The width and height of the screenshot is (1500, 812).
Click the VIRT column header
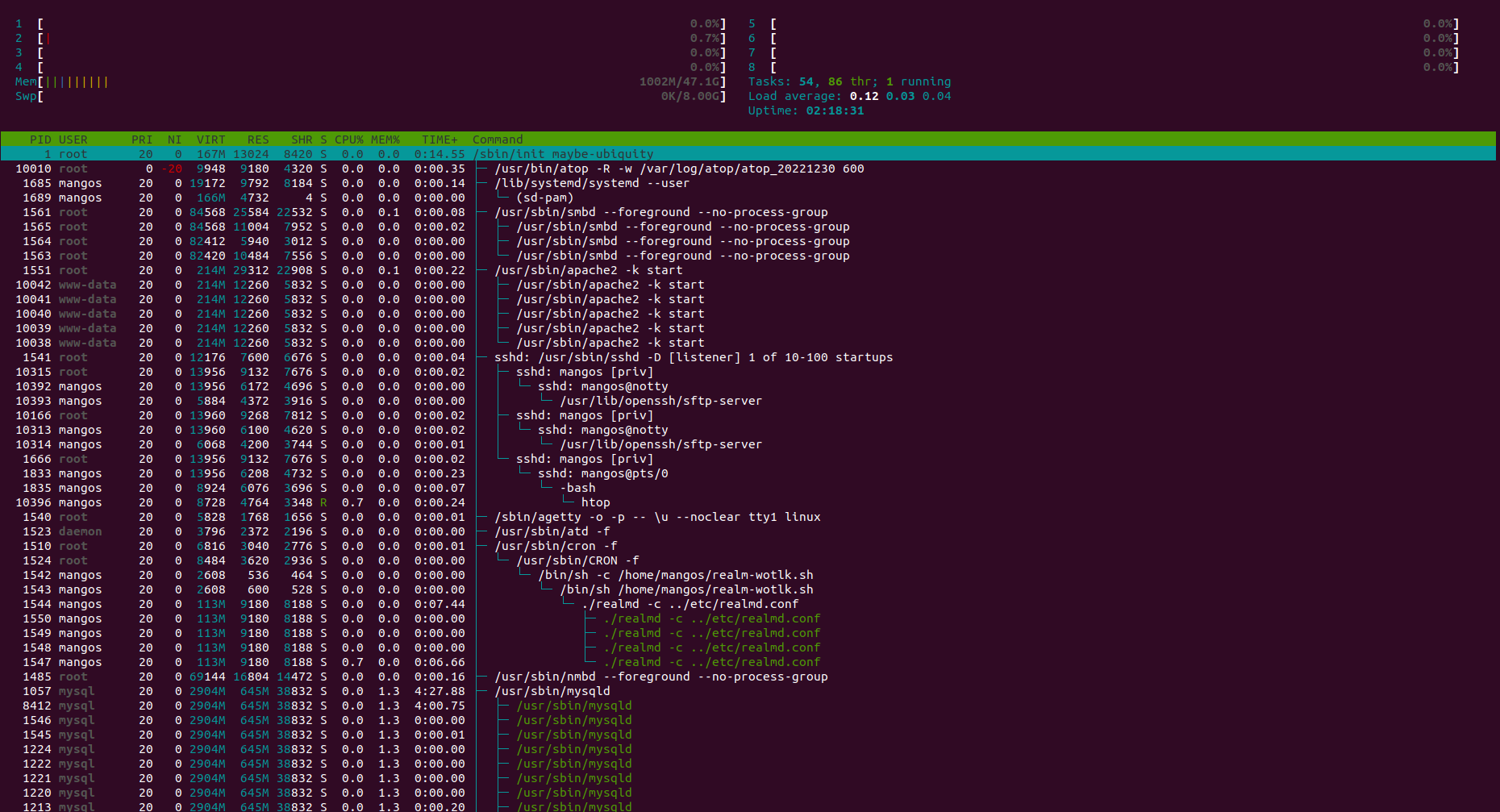pyautogui.click(x=211, y=139)
